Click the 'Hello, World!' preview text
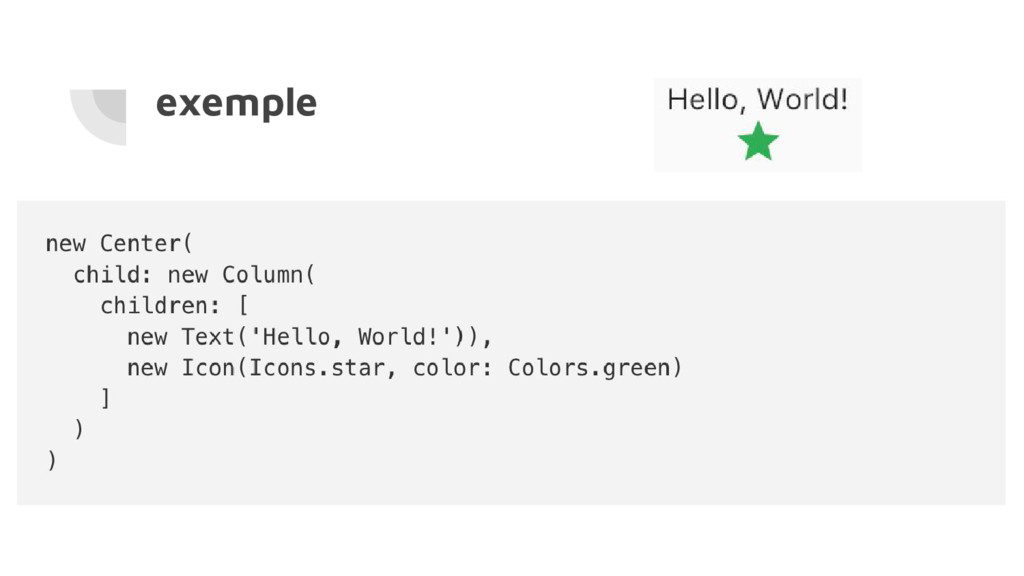The width and height of the screenshot is (1024, 576). pos(757,100)
